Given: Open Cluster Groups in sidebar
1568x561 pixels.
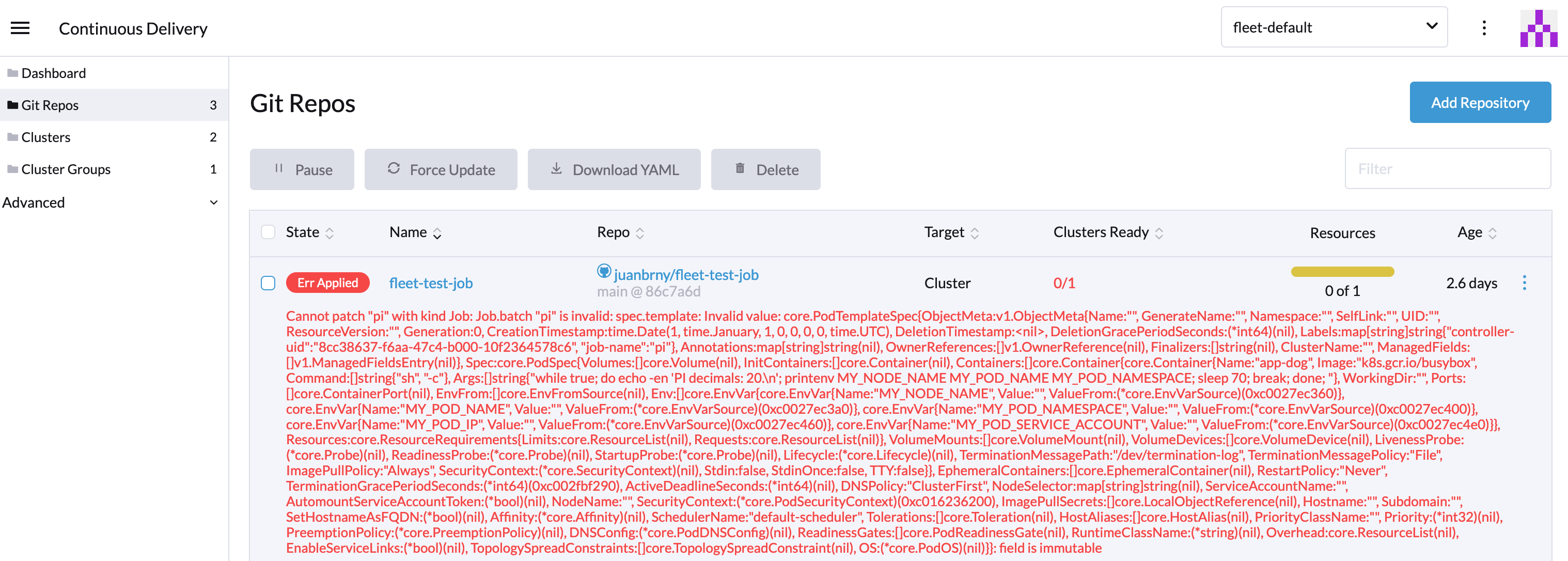Looking at the screenshot, I should (66, 169).
